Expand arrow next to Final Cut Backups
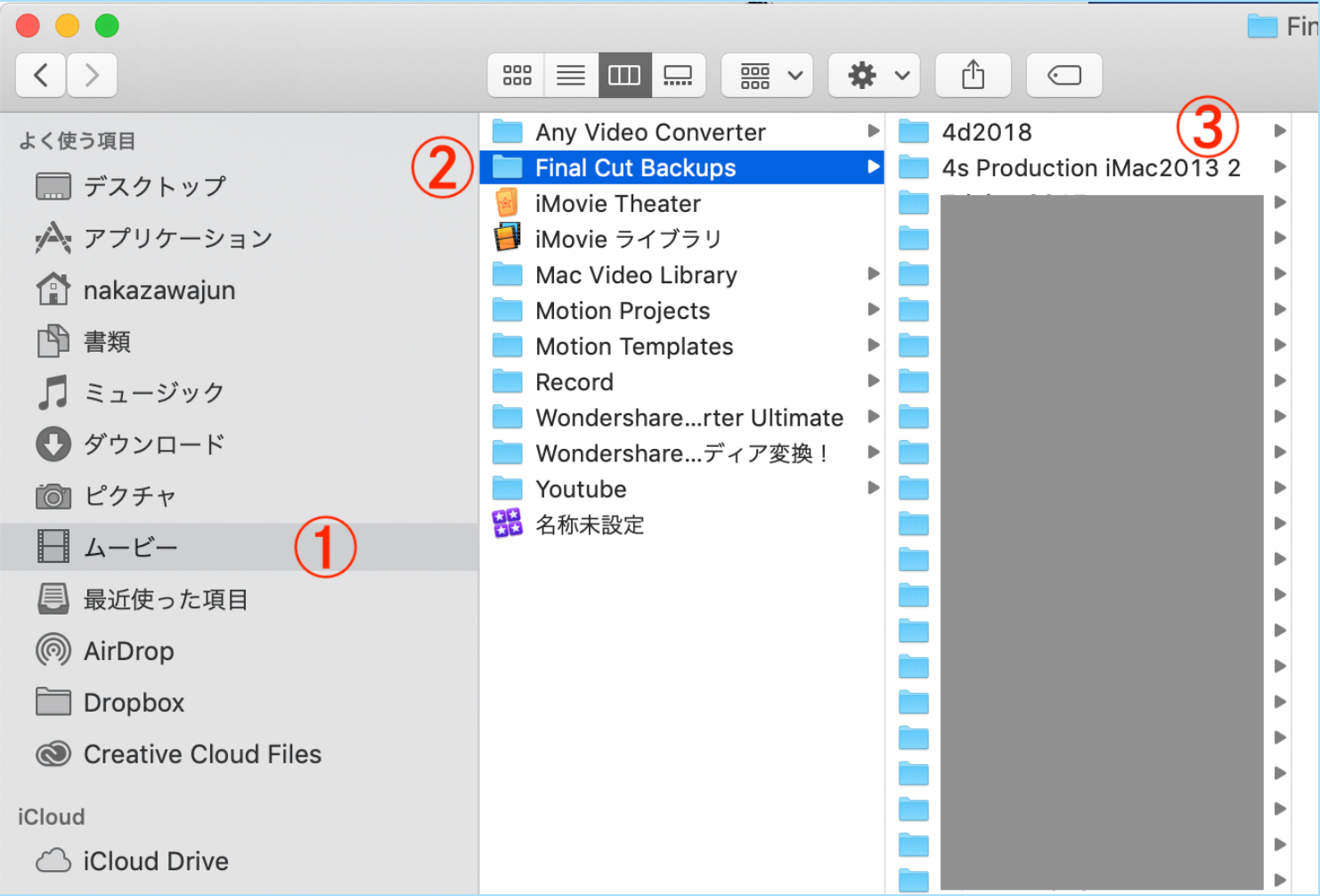 874,167
